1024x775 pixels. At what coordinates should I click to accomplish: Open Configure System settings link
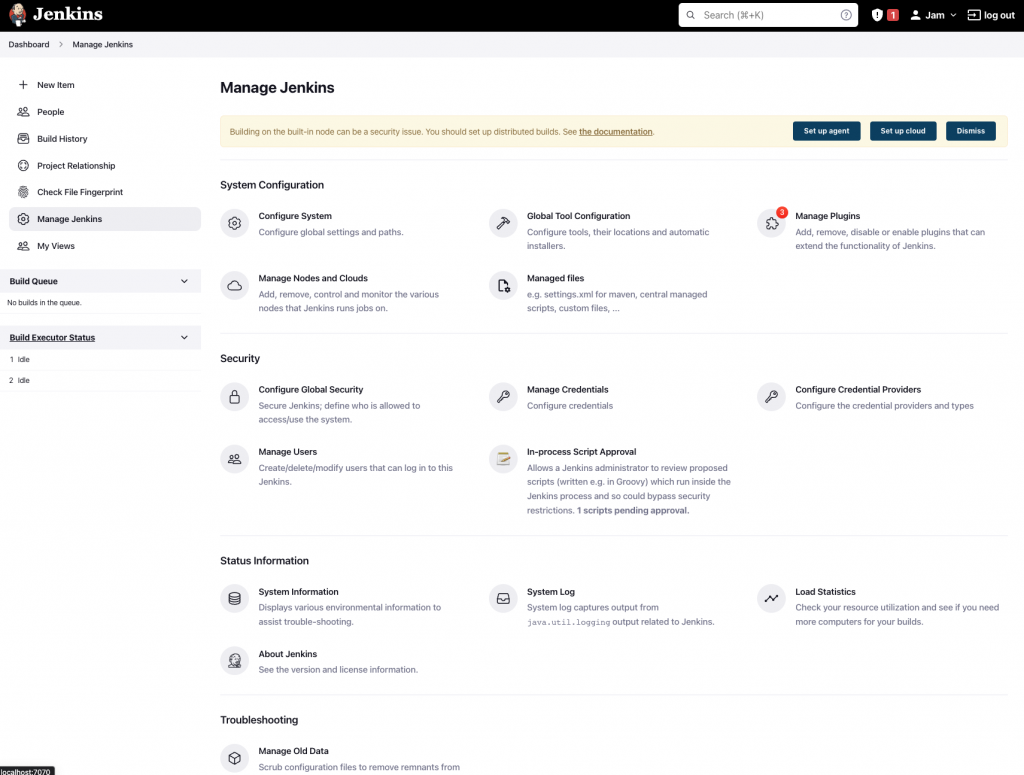click(295, 216)
